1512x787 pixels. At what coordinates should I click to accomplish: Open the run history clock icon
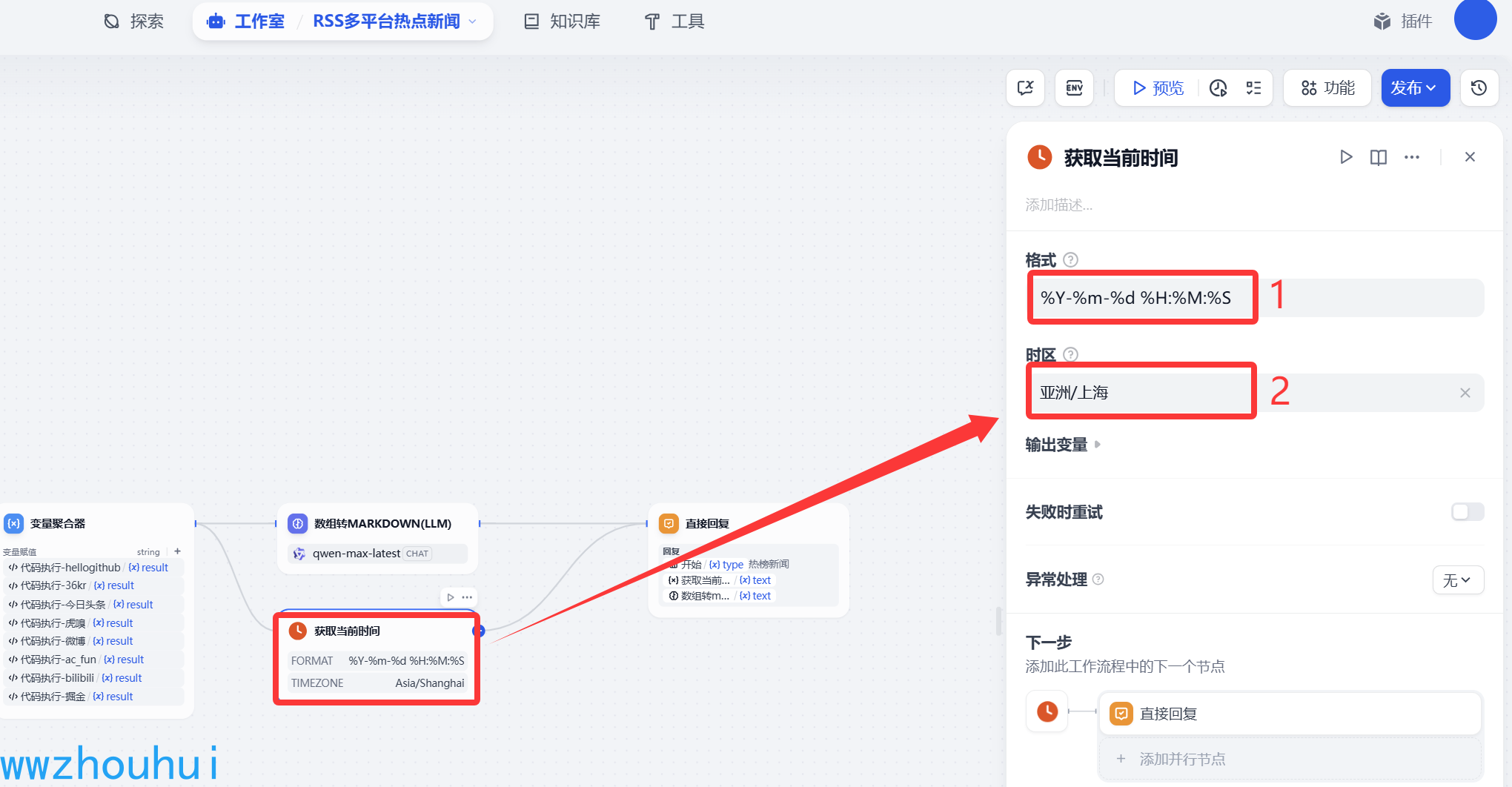click(x=1218, y=88)
